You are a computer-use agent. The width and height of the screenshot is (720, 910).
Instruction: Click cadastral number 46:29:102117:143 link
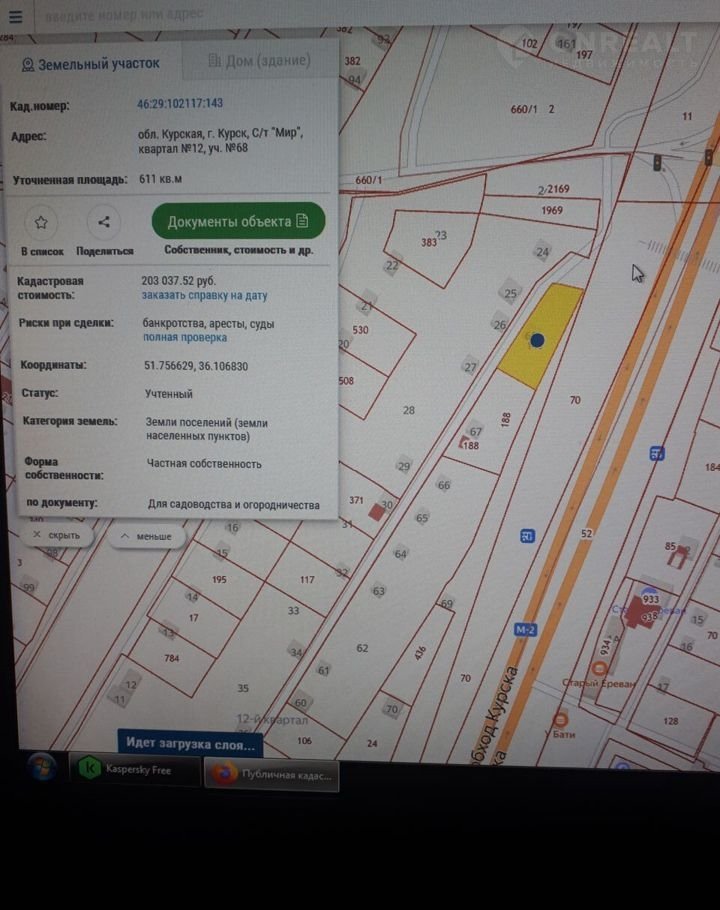[x=180, y=104]
